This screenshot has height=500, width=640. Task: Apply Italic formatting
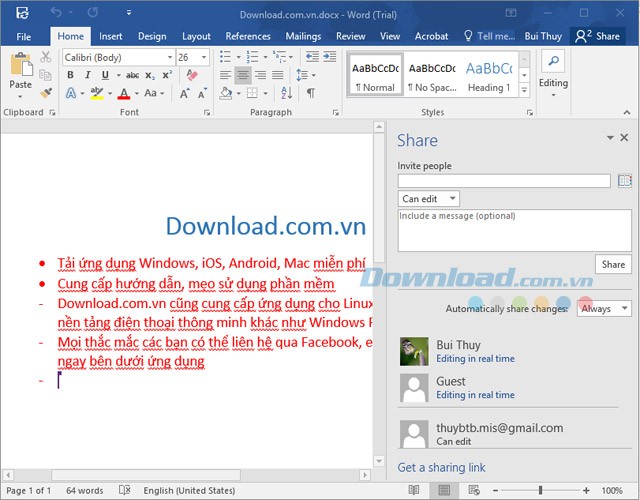coord(88,76)
